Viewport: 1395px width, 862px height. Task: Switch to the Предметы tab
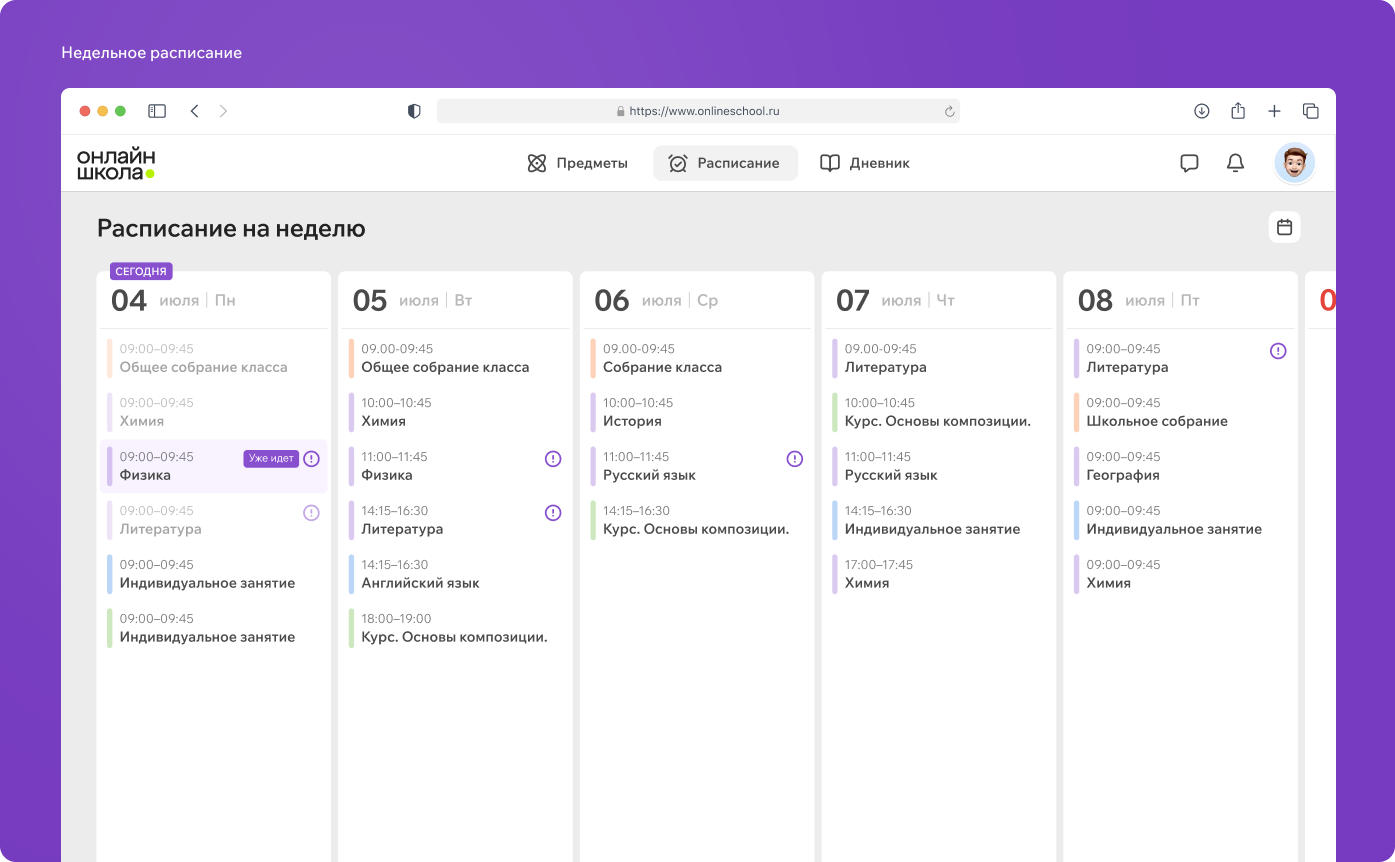coord(577,163)
